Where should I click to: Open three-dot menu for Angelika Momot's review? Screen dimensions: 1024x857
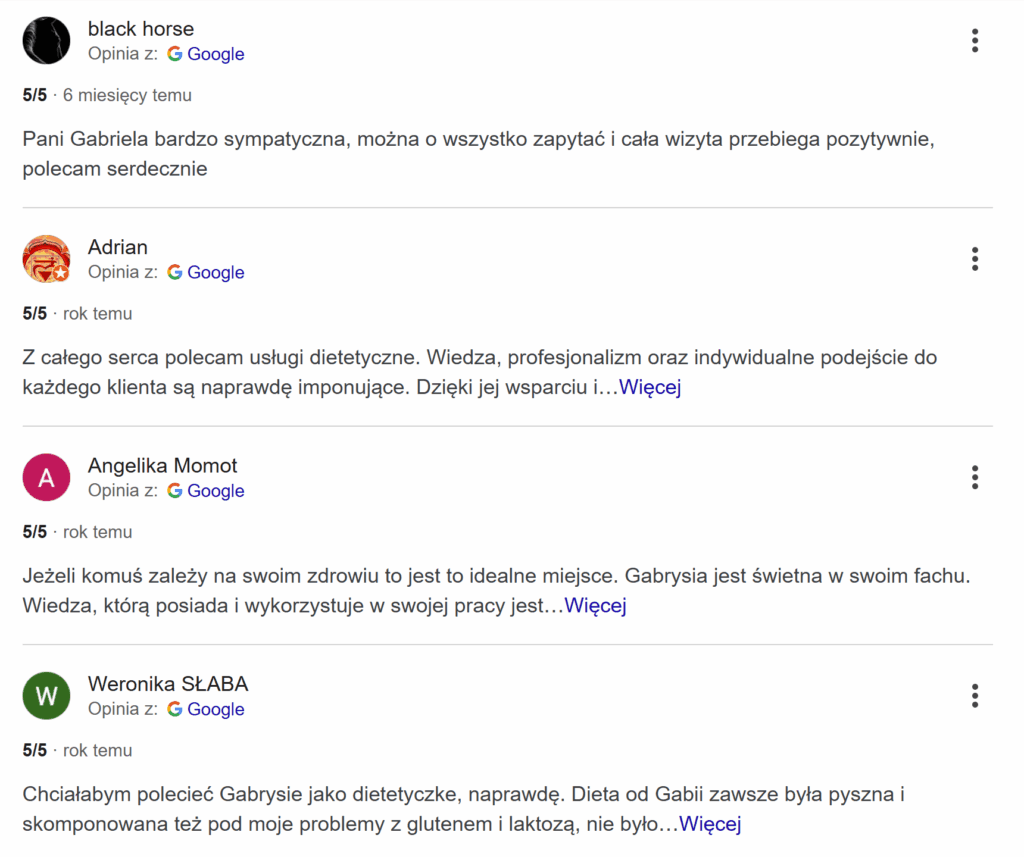(975, 477)
